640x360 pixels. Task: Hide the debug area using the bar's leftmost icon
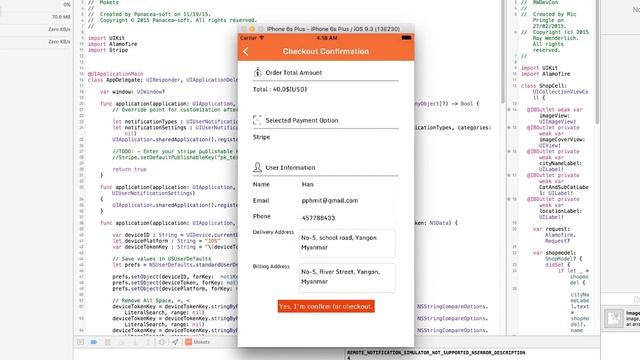coord(80,342)
